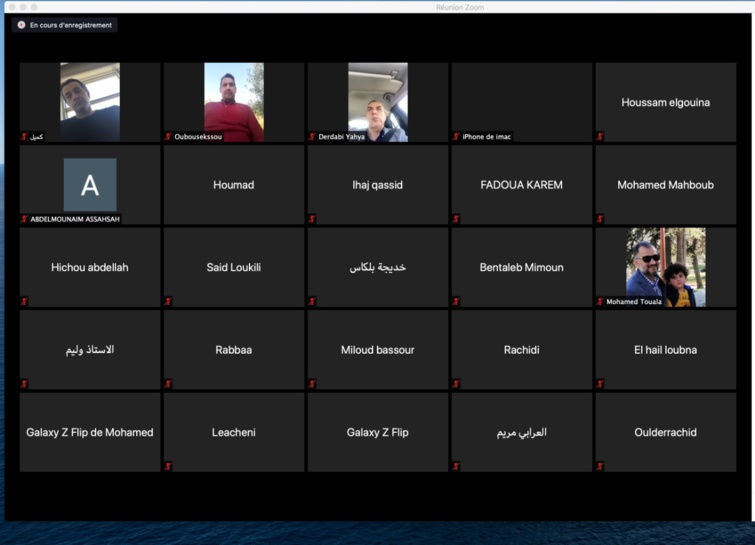Click the Oulderrachid participant tile

coord(665,432)
